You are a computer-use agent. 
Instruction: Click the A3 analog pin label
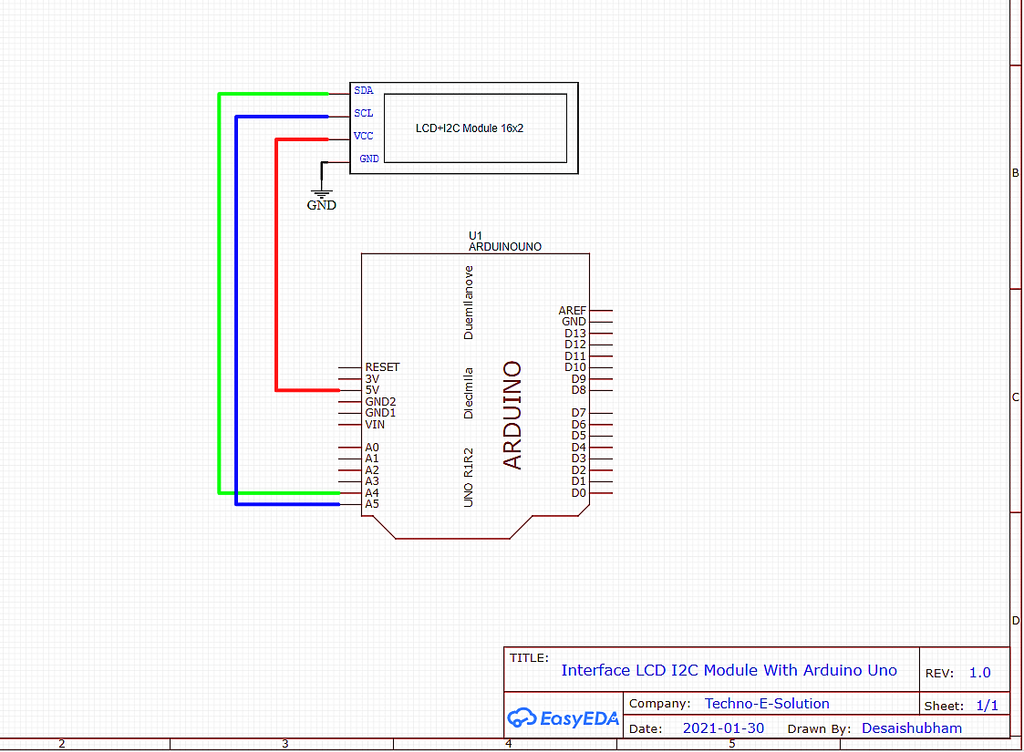point(372,481)
